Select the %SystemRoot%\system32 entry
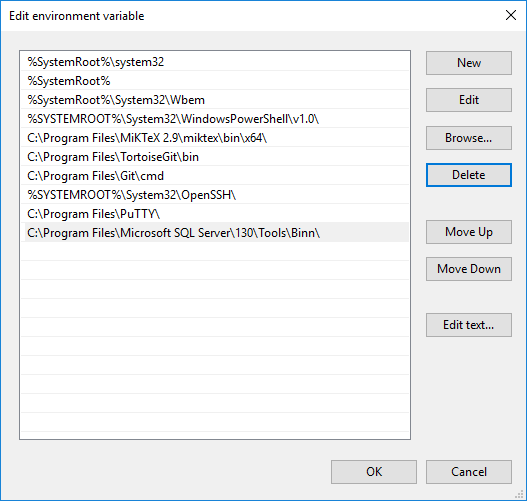527x501 pixels. click(215, 62)
